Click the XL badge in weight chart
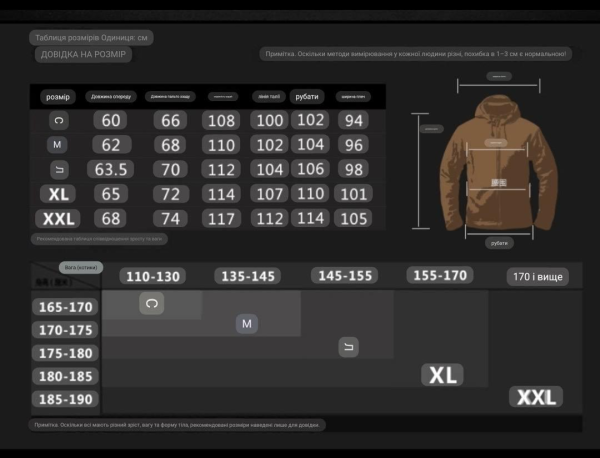The width and height of the screenshot is (600, 458). pos(442,375)
